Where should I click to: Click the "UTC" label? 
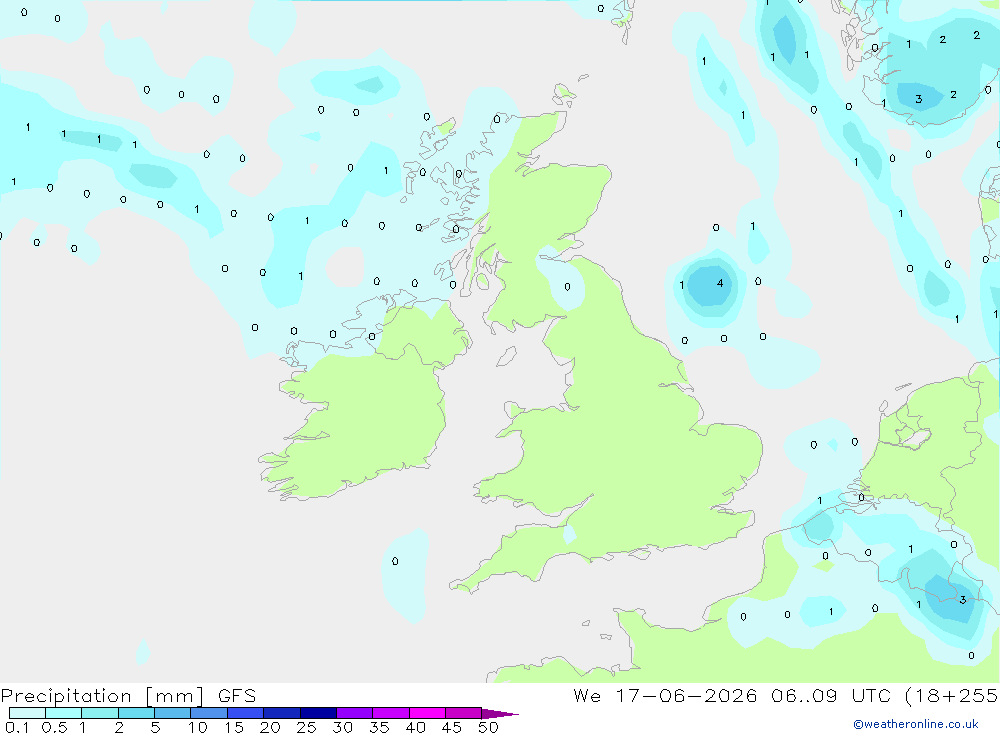(871, 695)
